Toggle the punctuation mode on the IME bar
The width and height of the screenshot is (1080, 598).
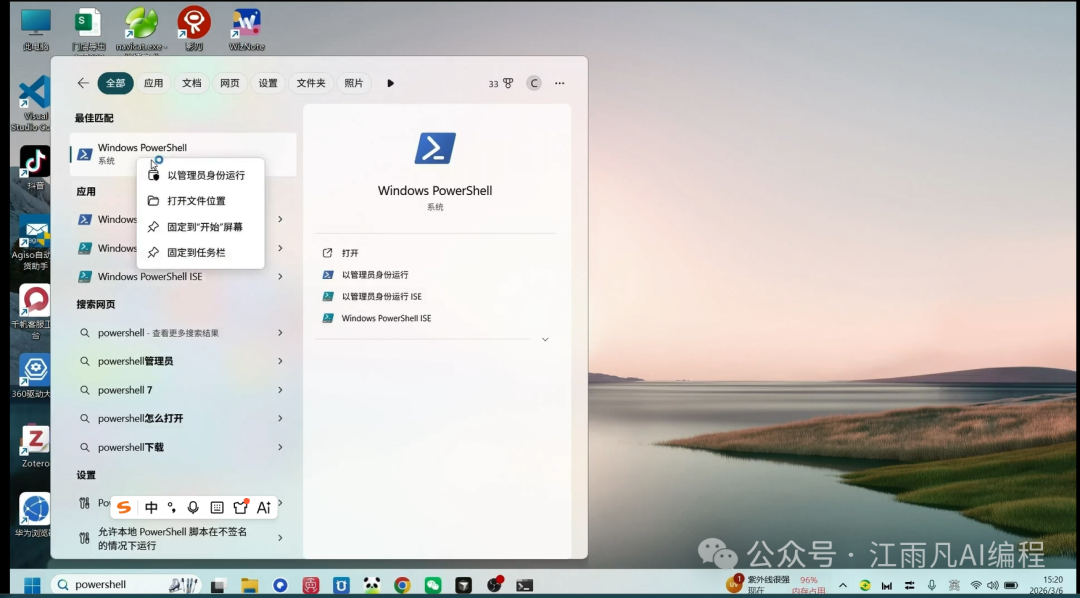(172, 508)
